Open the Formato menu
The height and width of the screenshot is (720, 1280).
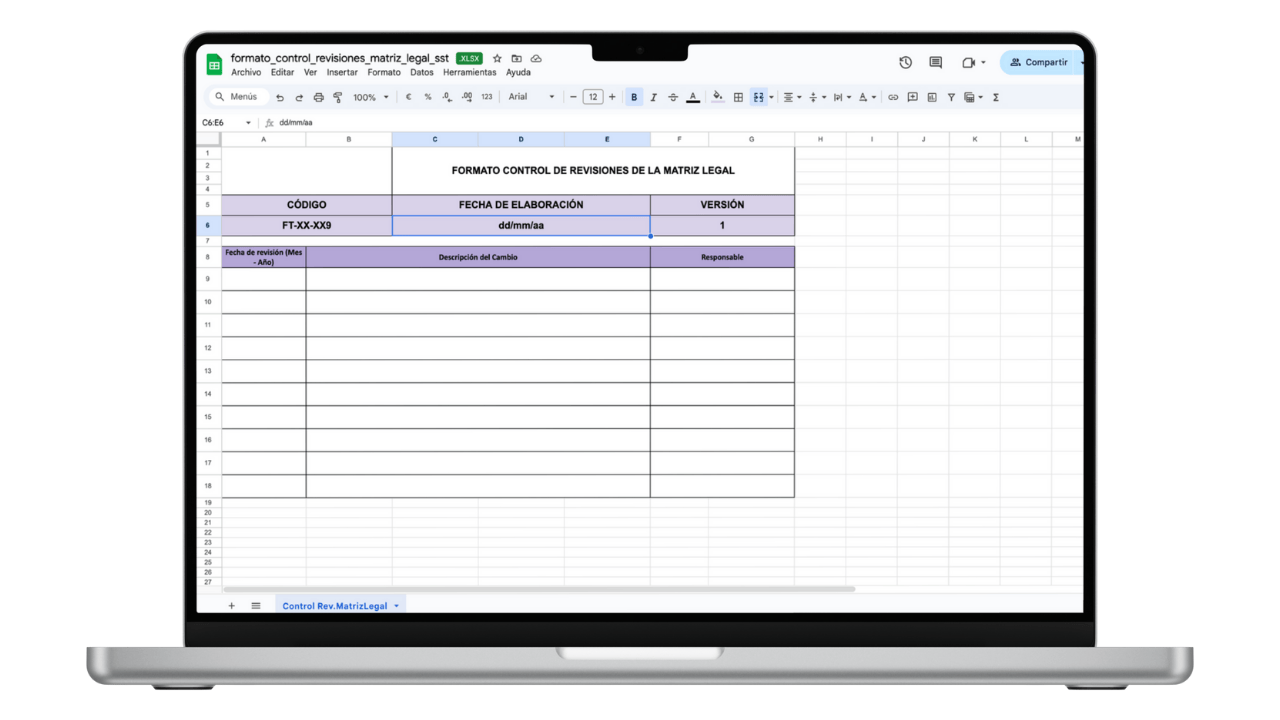pos(383,72)
